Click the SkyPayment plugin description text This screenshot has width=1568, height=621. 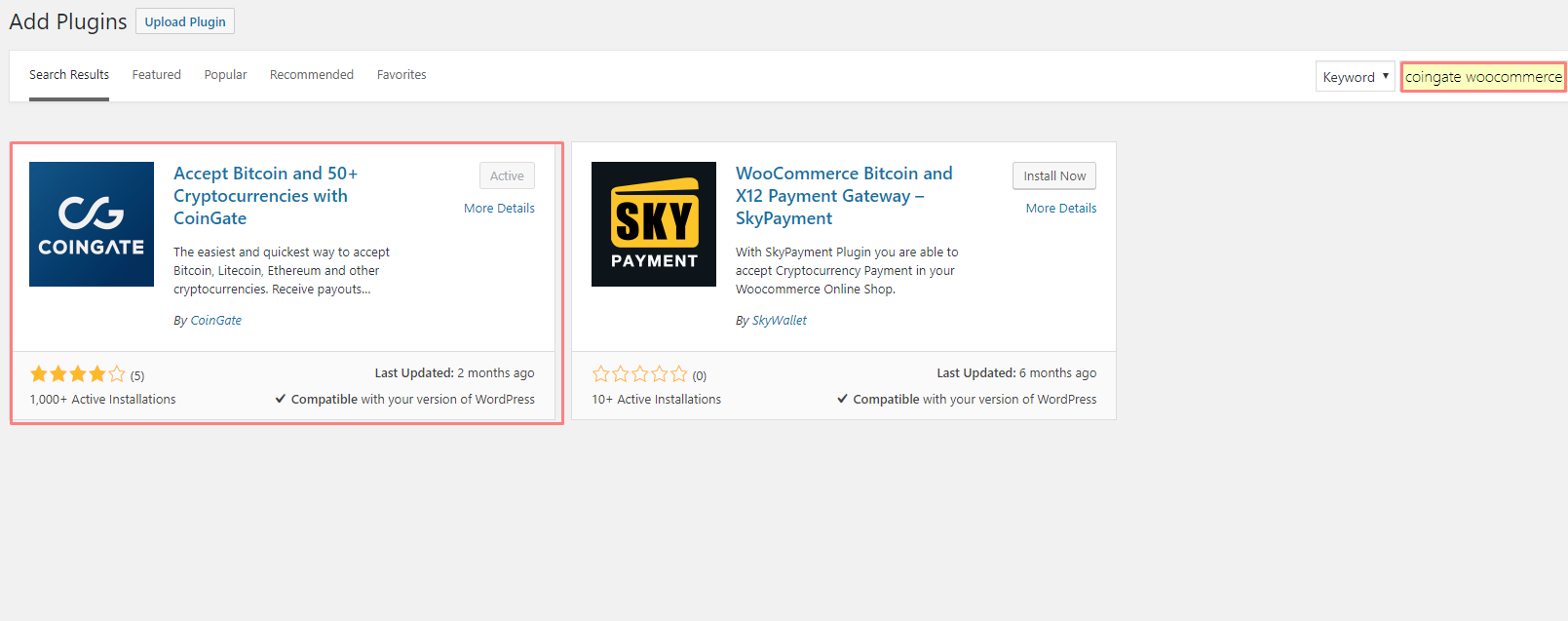click(x=847, y=271)
